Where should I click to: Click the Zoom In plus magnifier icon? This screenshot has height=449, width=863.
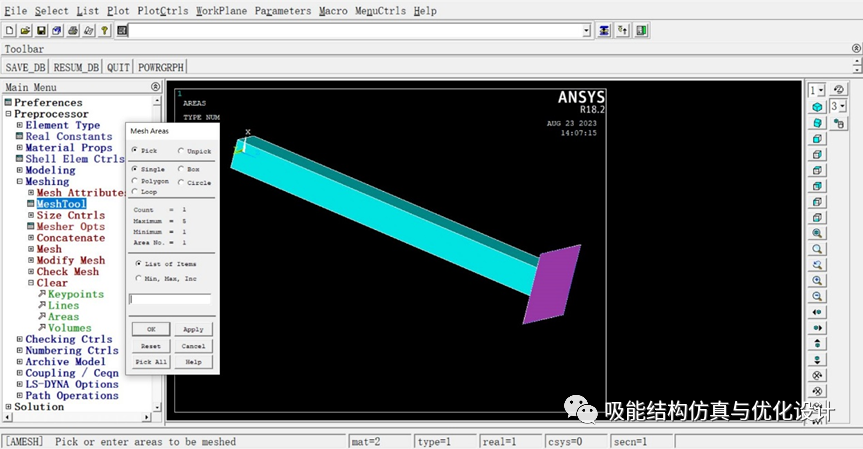point(817,281)
